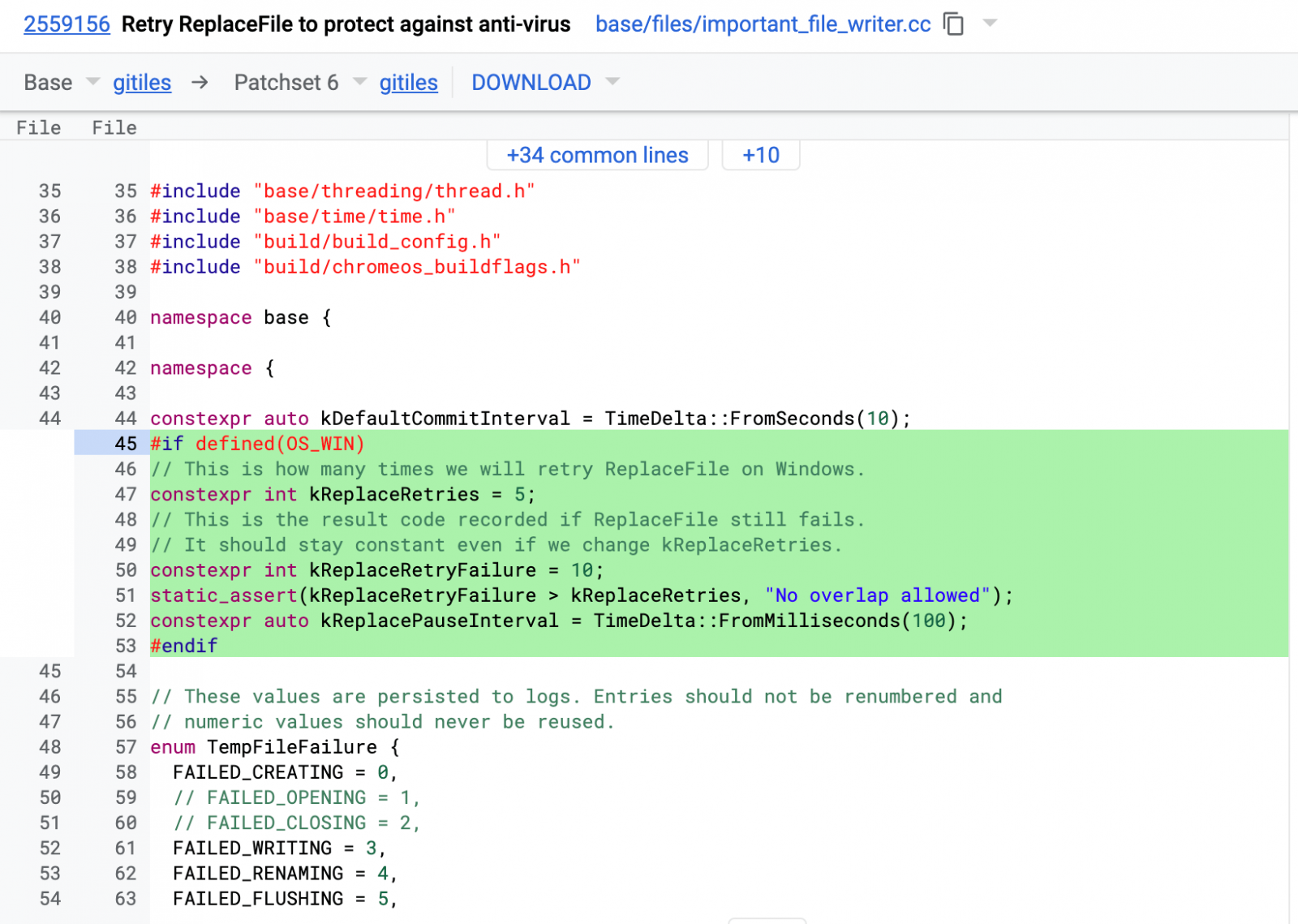Open the Patchset 6 dropdown
Image resolution: width=1298 pixels, height=924 pixels.
[x=359, y=82]
